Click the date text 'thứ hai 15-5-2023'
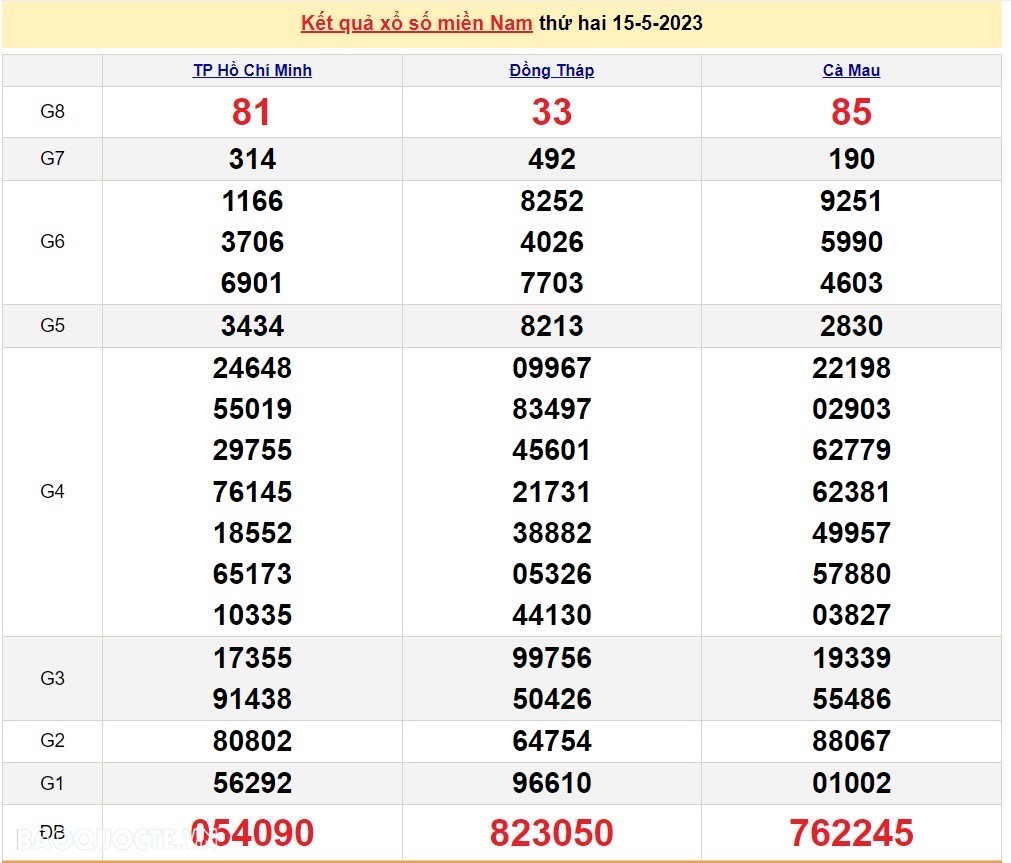The height and width of the screenshot is (863, 1011). tap(620, 22)
